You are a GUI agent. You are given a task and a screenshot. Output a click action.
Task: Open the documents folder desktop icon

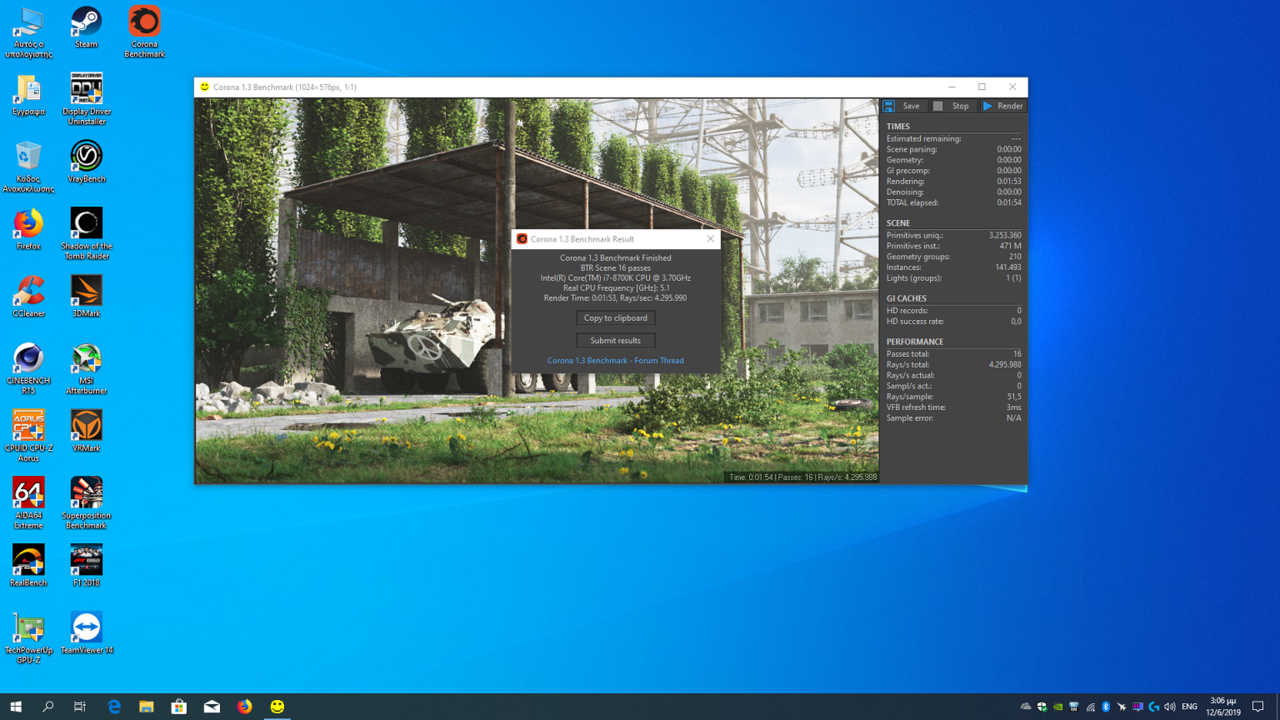(x=28, y=94)
